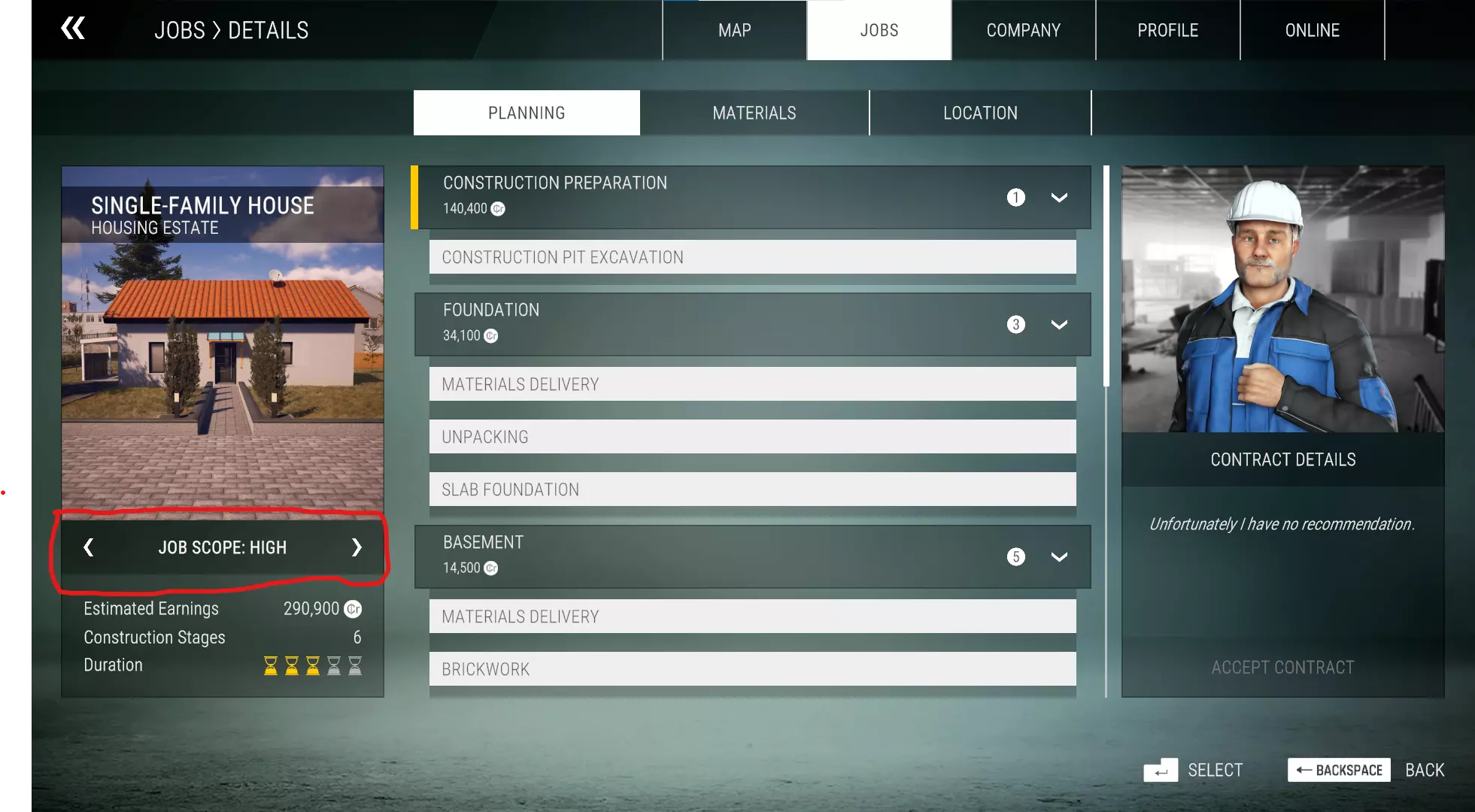
Task: Click the right arrow for Job Scope
Action: click(357, 547)
